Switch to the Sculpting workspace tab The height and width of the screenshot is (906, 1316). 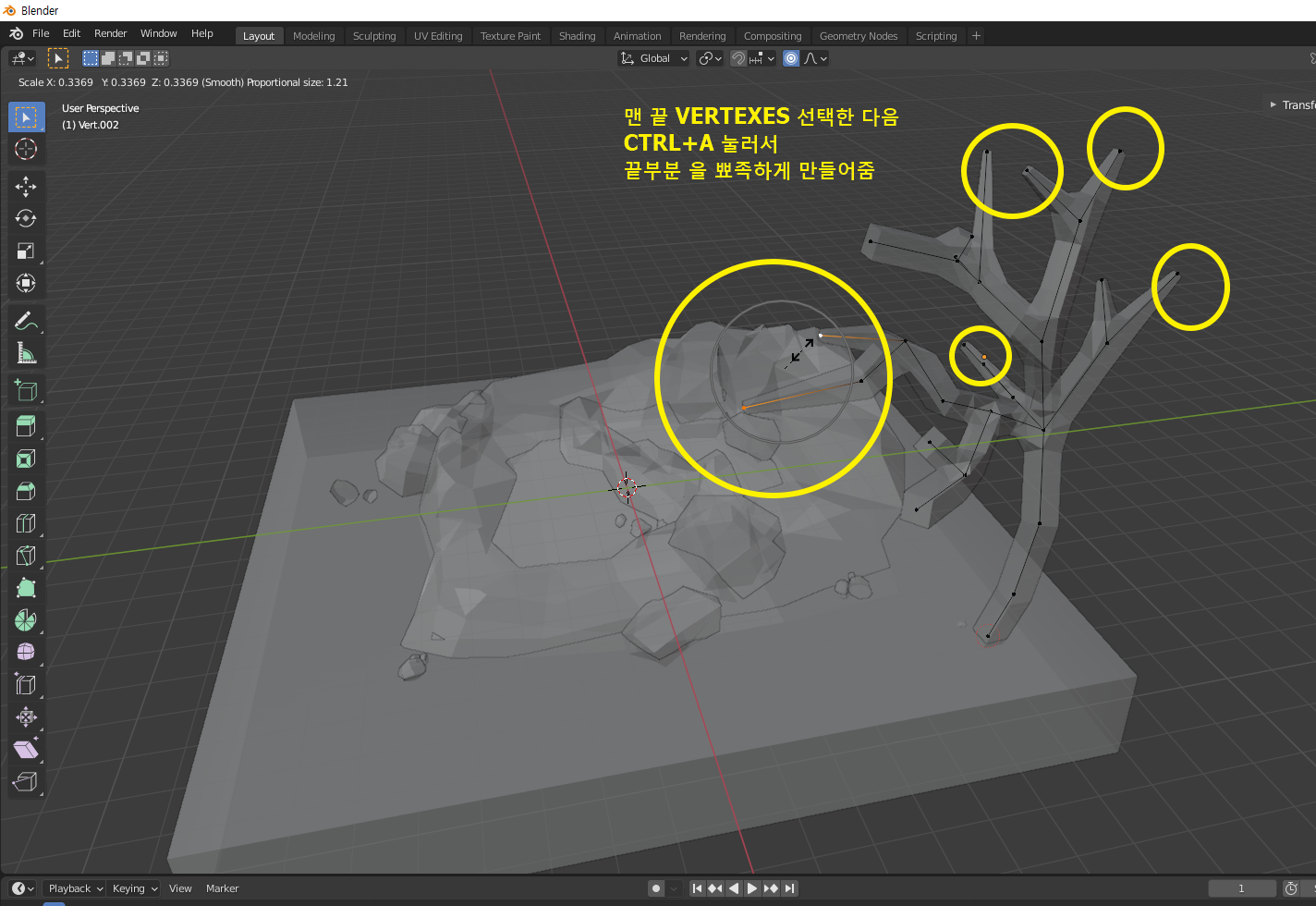click(374, 36)
